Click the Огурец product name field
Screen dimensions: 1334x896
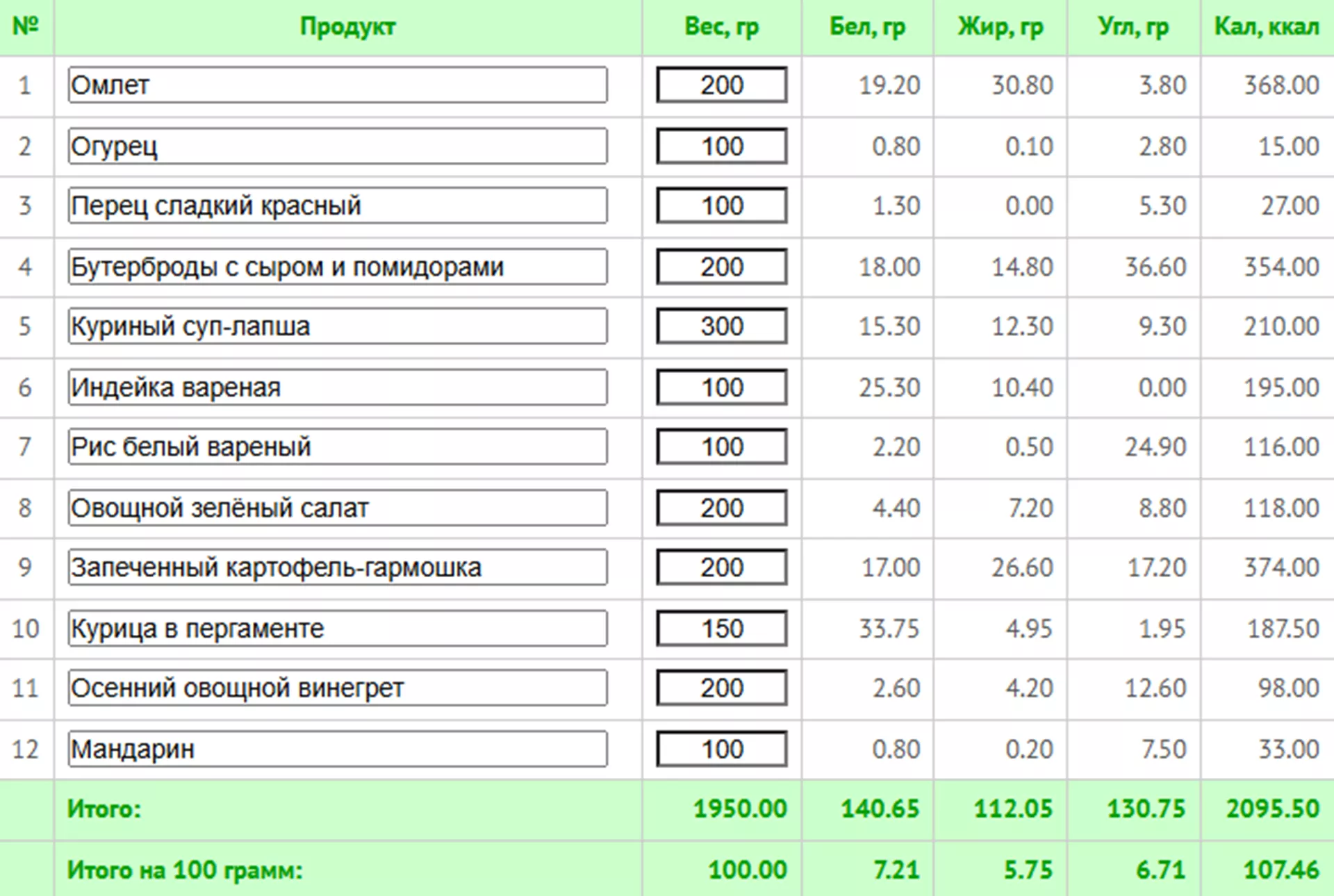coord(338,146)
